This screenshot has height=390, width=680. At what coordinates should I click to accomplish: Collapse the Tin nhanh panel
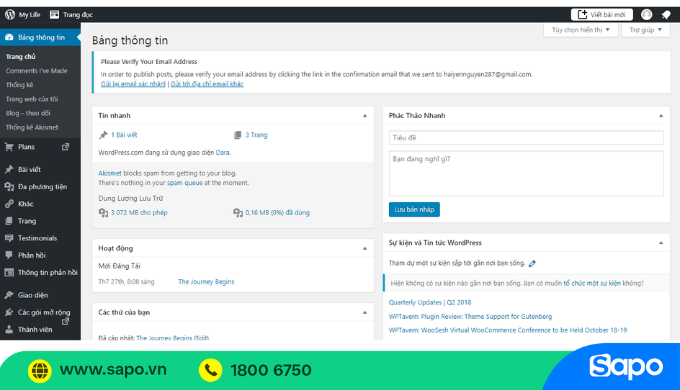pyautogui.click(x=365, y=116)
